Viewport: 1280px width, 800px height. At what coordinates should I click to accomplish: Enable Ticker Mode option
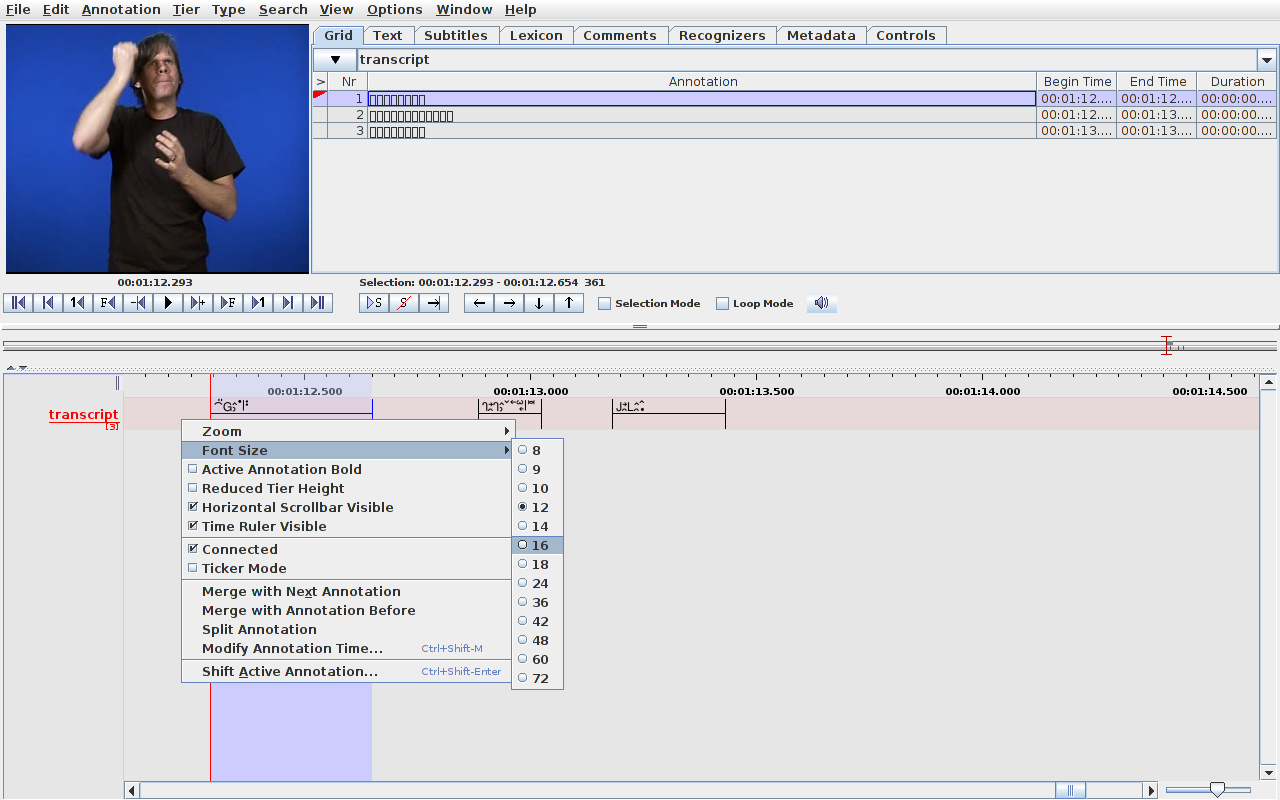click(x=346, y=569)
